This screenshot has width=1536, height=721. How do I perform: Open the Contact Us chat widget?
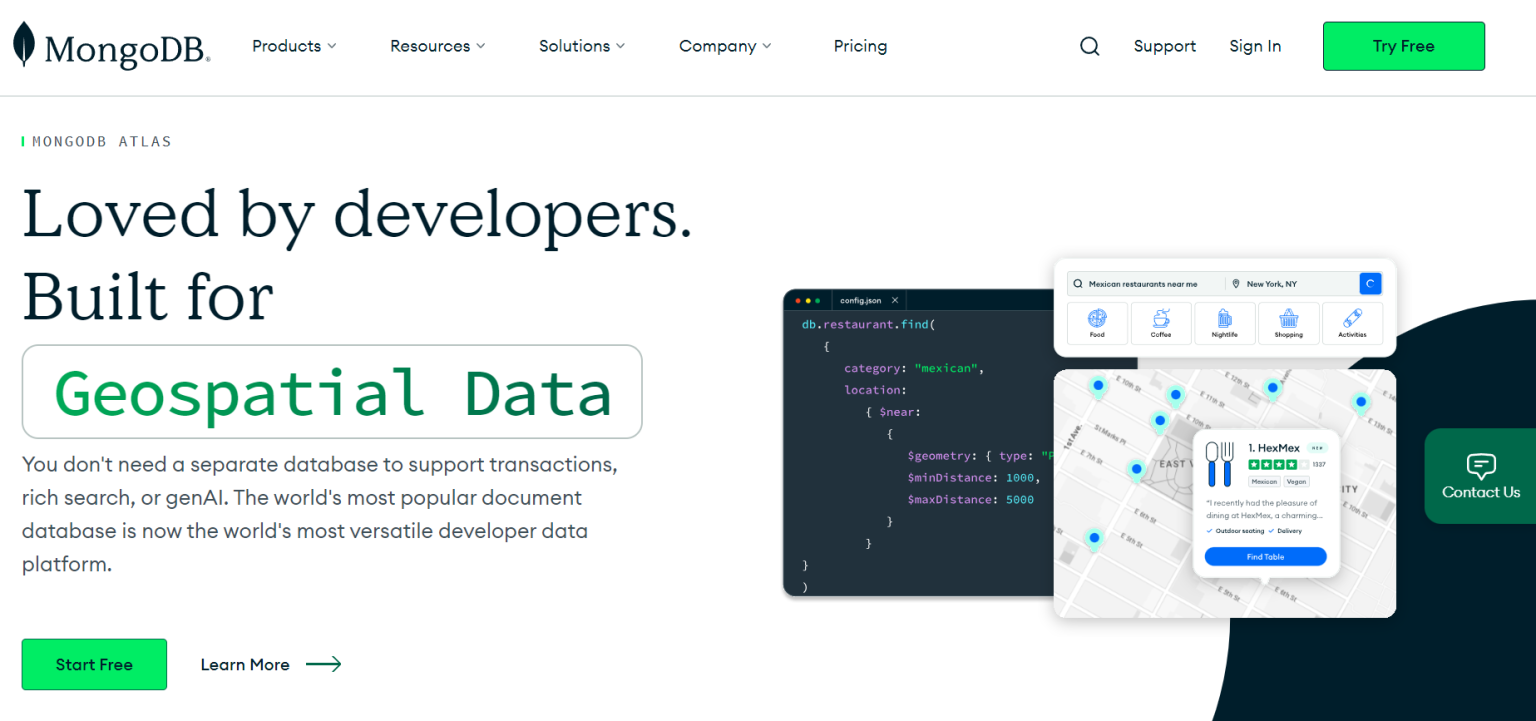(1480, 476)
